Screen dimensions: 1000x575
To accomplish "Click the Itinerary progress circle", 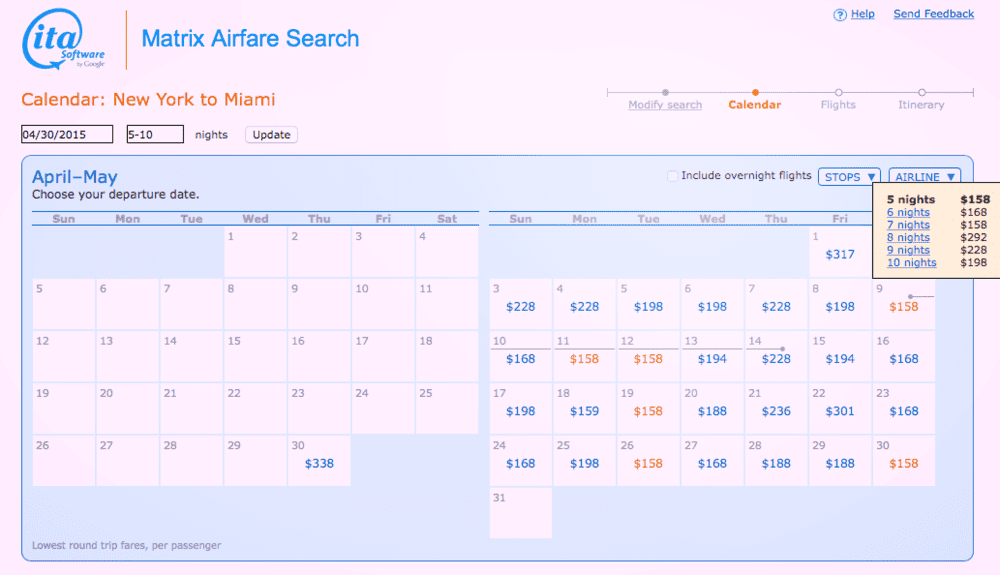I will [x=922, y=92].
